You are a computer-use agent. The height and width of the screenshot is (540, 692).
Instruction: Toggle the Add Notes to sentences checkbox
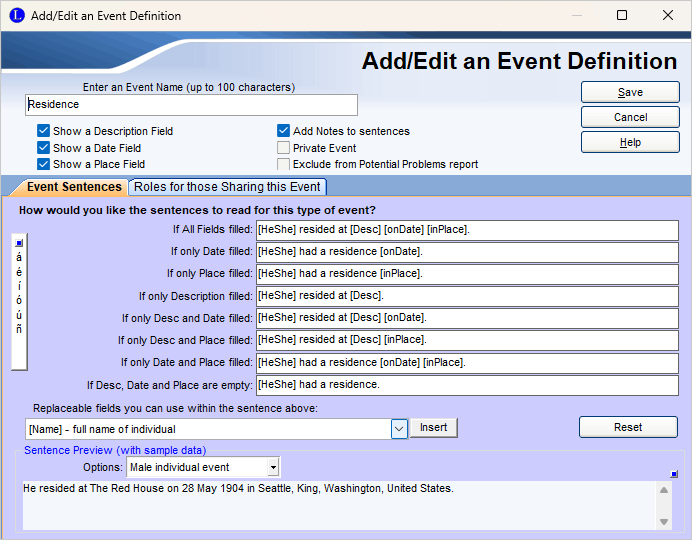(284, 131)
